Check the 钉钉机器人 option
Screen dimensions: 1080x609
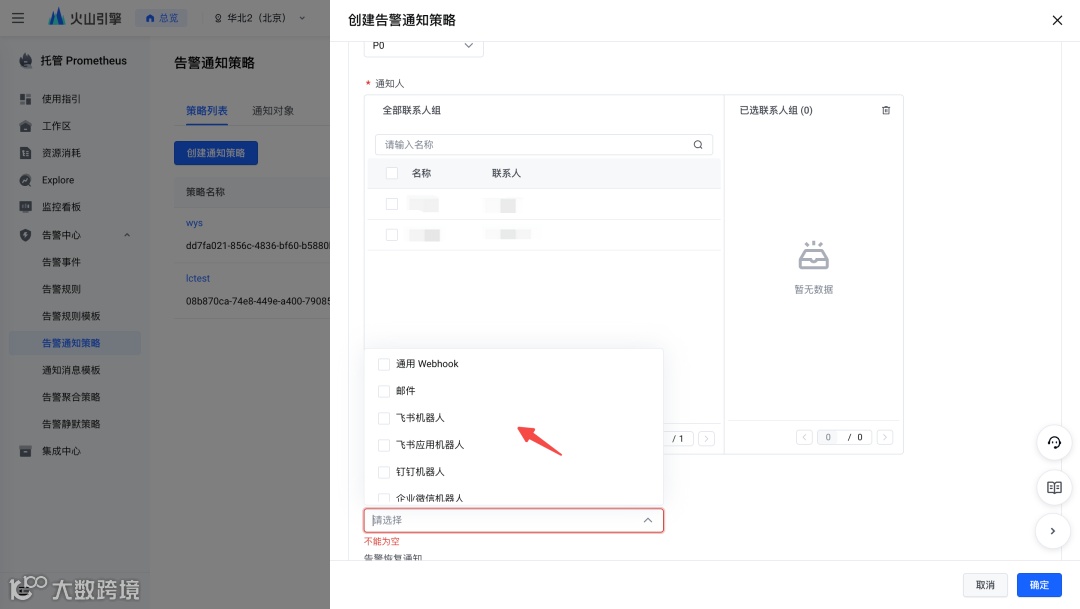(384, 472)
